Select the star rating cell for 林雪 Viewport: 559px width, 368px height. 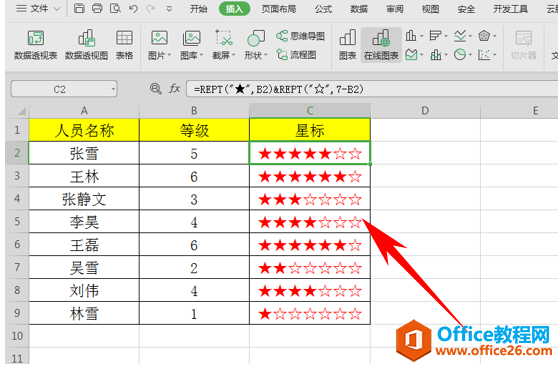pyautogui.click(x=310, y=313)
